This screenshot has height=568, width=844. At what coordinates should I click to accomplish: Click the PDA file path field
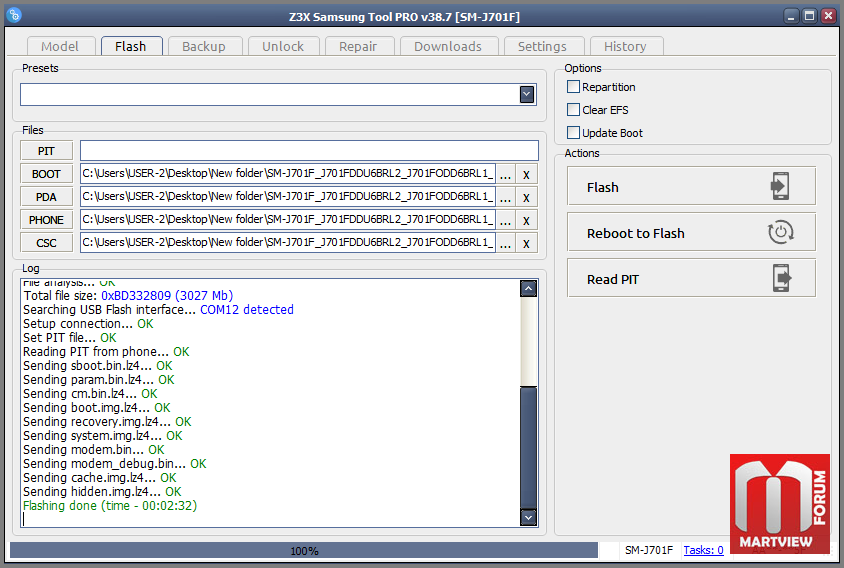tap(288, 197)
